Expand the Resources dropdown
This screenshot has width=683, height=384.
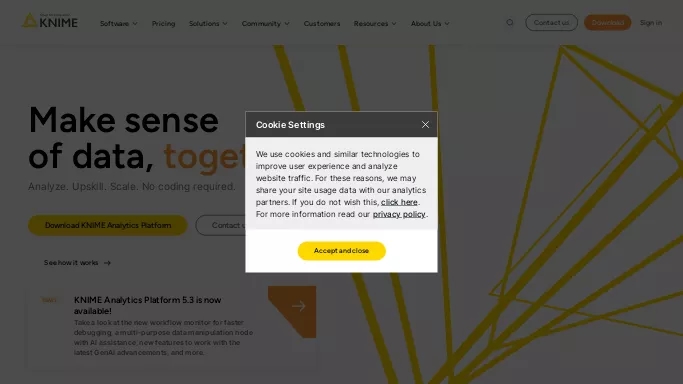[375, 24]
